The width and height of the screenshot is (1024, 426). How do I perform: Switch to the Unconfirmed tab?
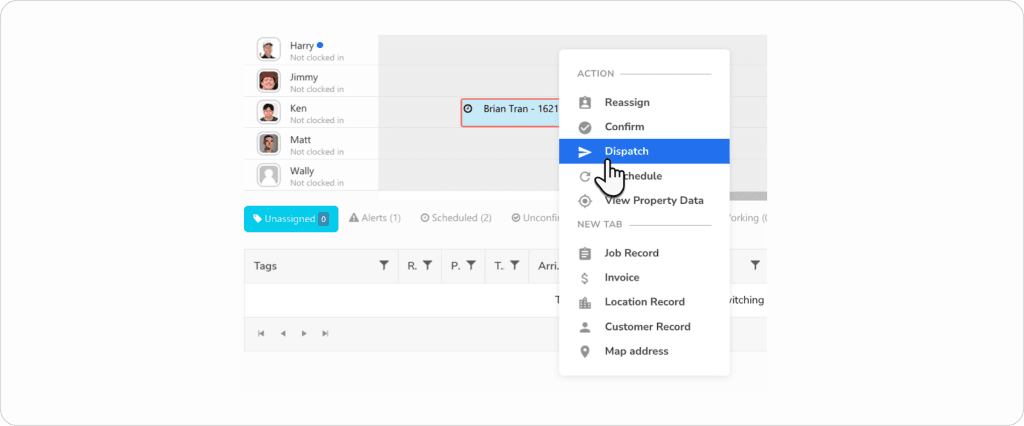click(535, 218)
